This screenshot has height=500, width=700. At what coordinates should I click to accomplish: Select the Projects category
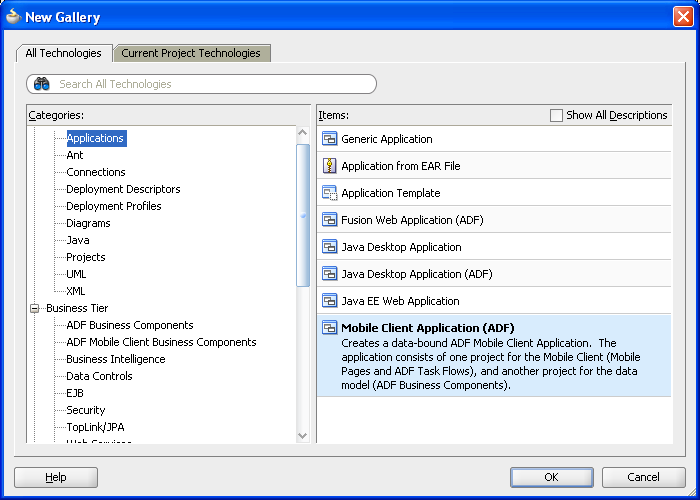point(86,257)
